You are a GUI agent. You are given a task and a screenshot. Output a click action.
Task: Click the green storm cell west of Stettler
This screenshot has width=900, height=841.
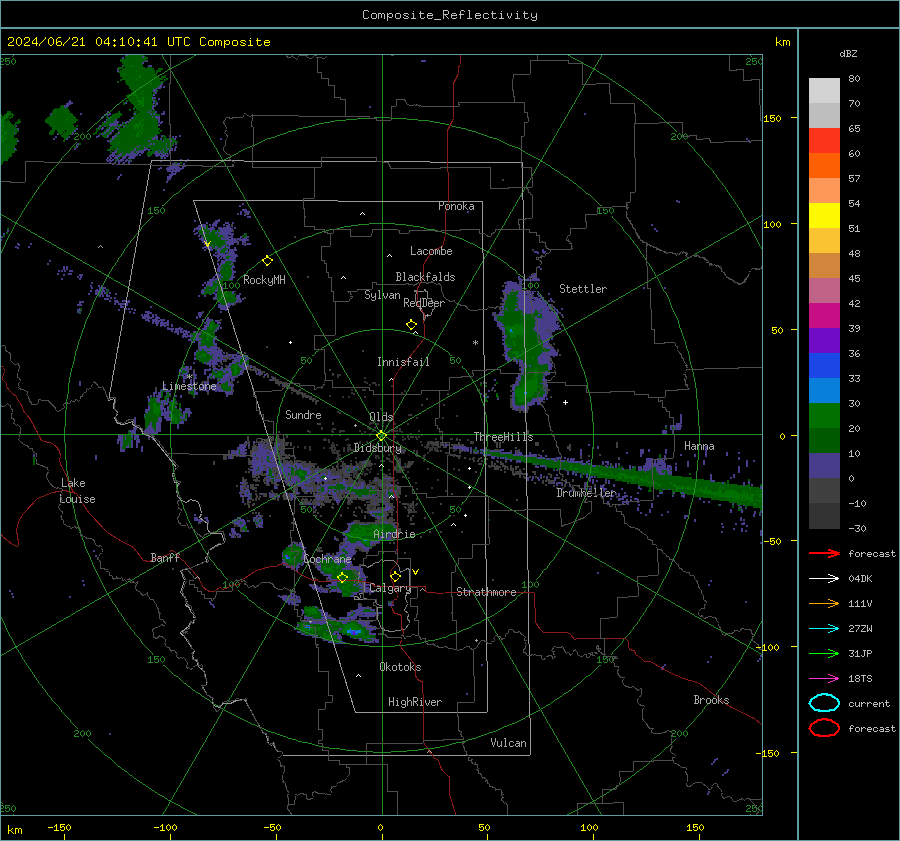pyautogui.click(x=527, y=346)
